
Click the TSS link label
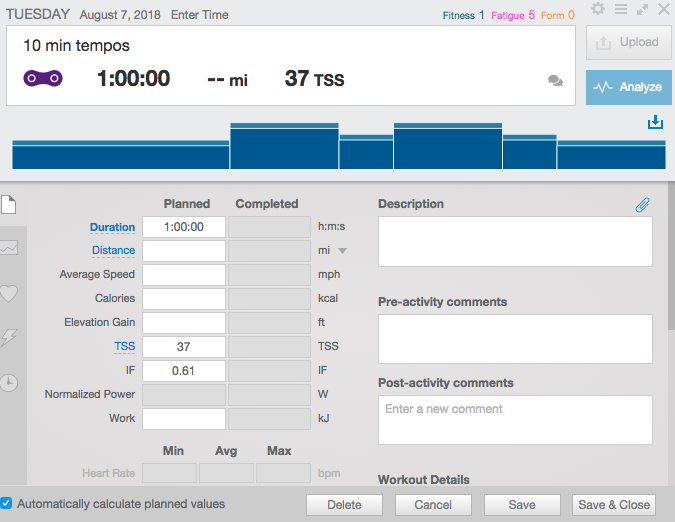pos(124,346)
